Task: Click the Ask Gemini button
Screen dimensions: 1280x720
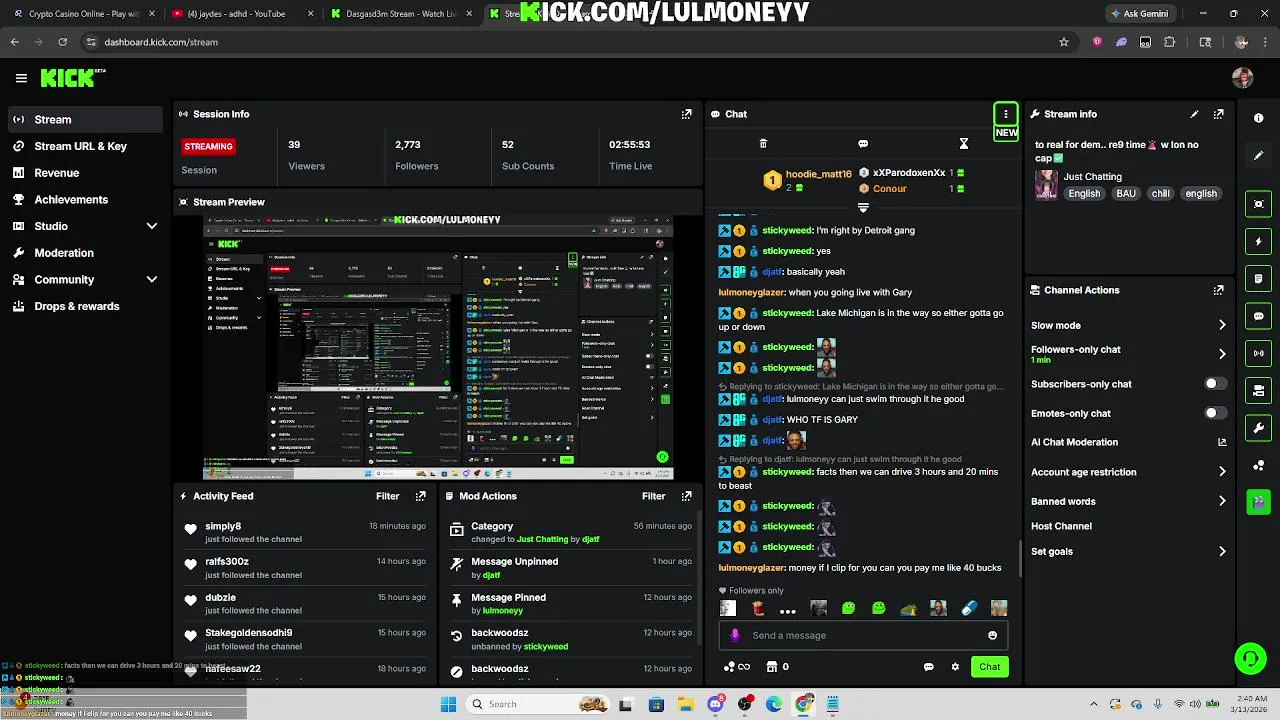Action: (1139, 14)
